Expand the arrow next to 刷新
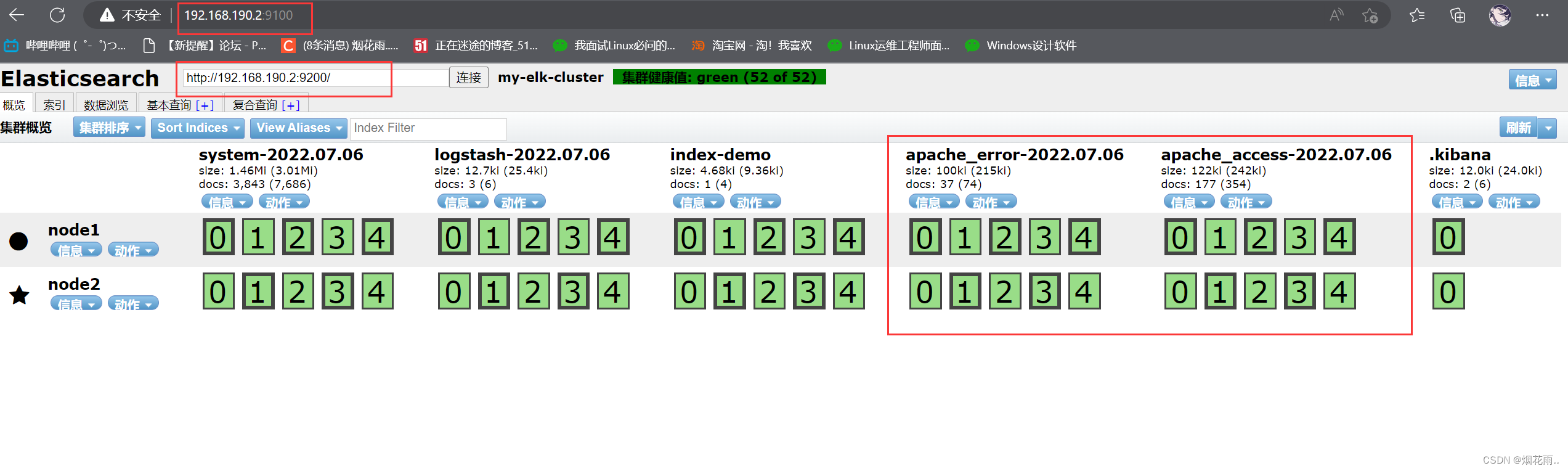1568x471 pixels. click(1548, 128)
